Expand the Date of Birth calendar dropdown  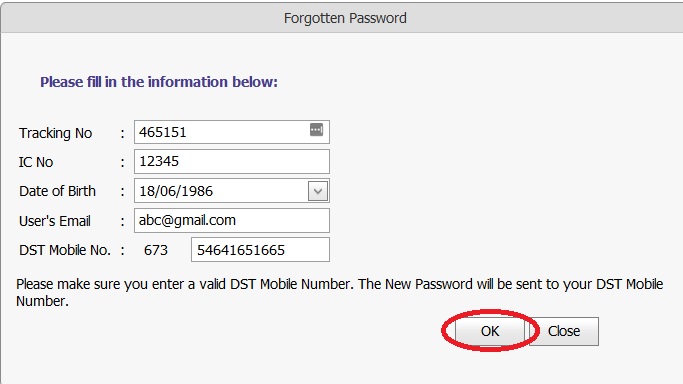(x=318, y=191)
